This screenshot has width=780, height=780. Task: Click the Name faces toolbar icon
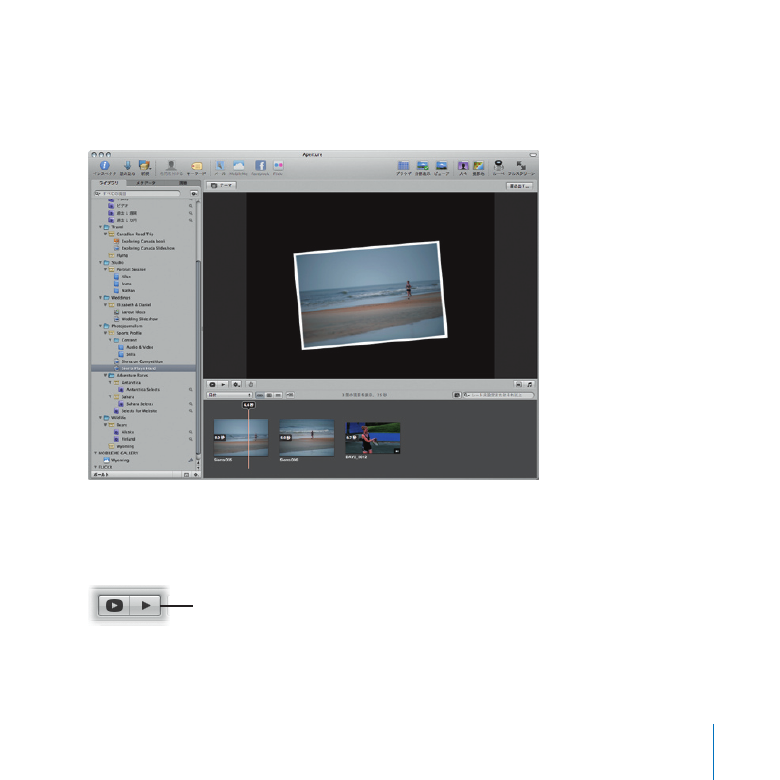(x=171, y=166)
